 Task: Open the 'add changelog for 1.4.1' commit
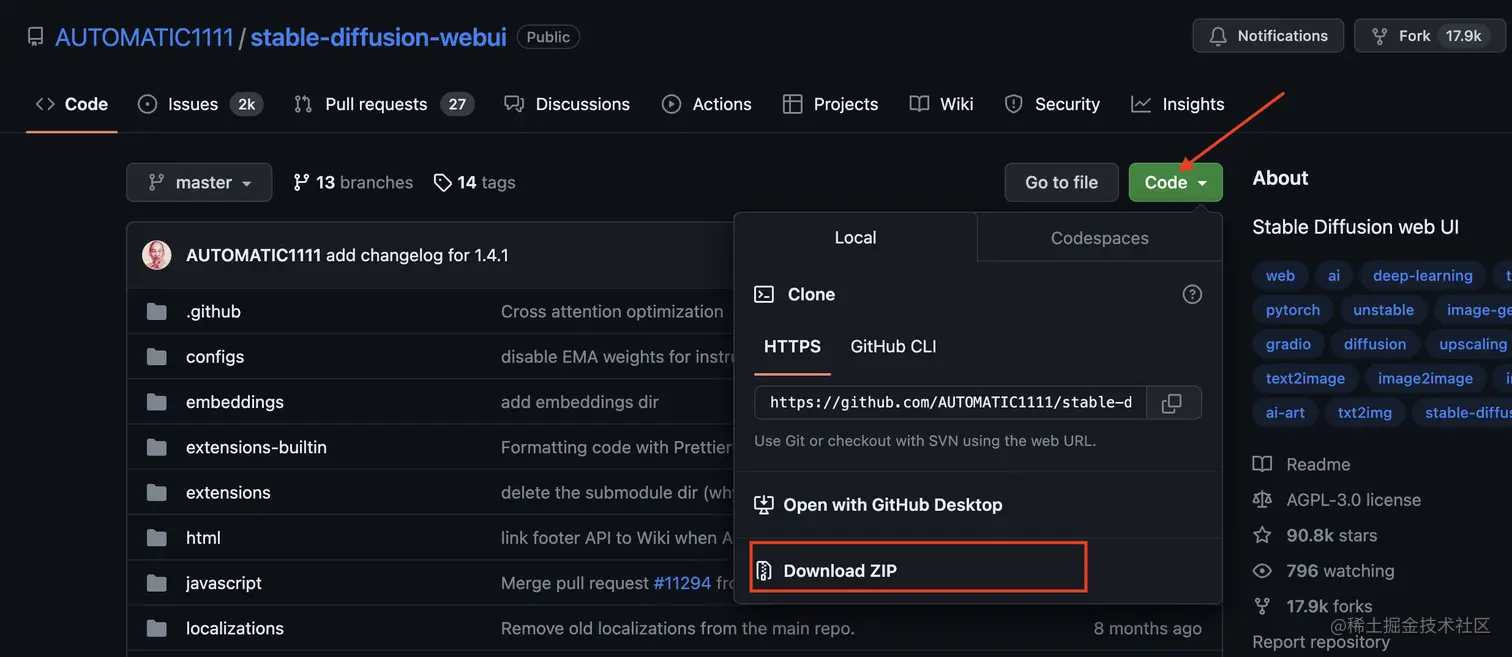417,255
